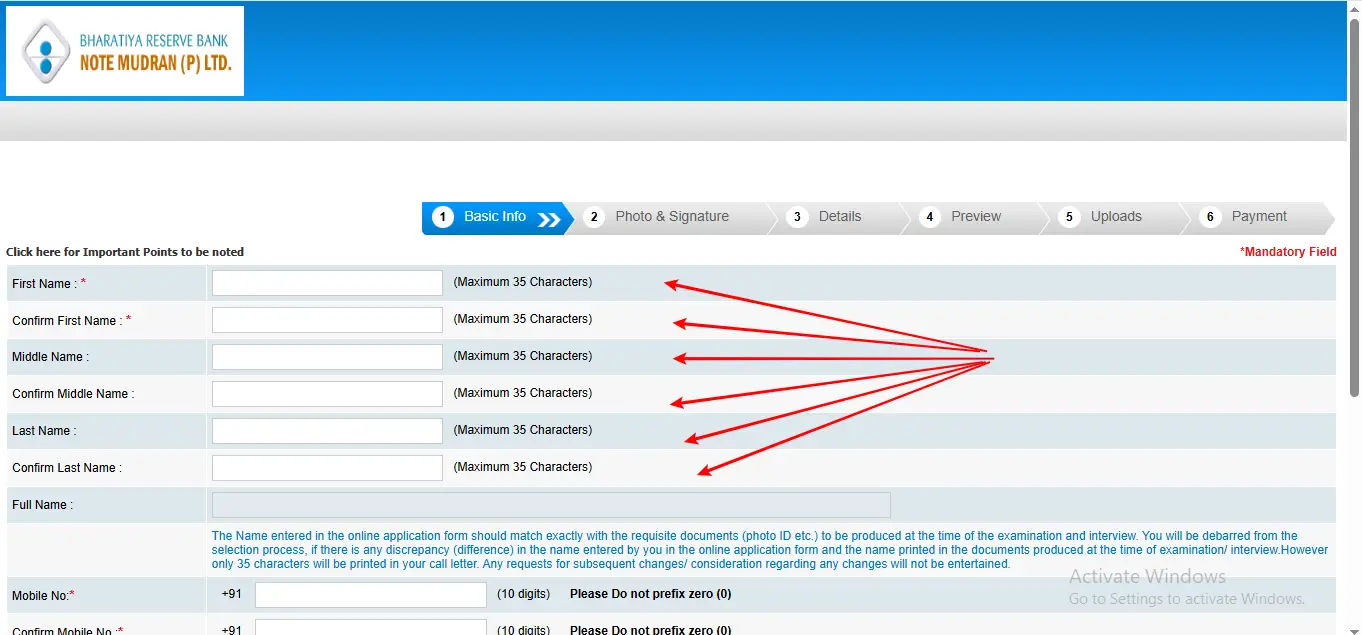
Task: Select the Preview step tab
Action: click(x=975, y=217)
